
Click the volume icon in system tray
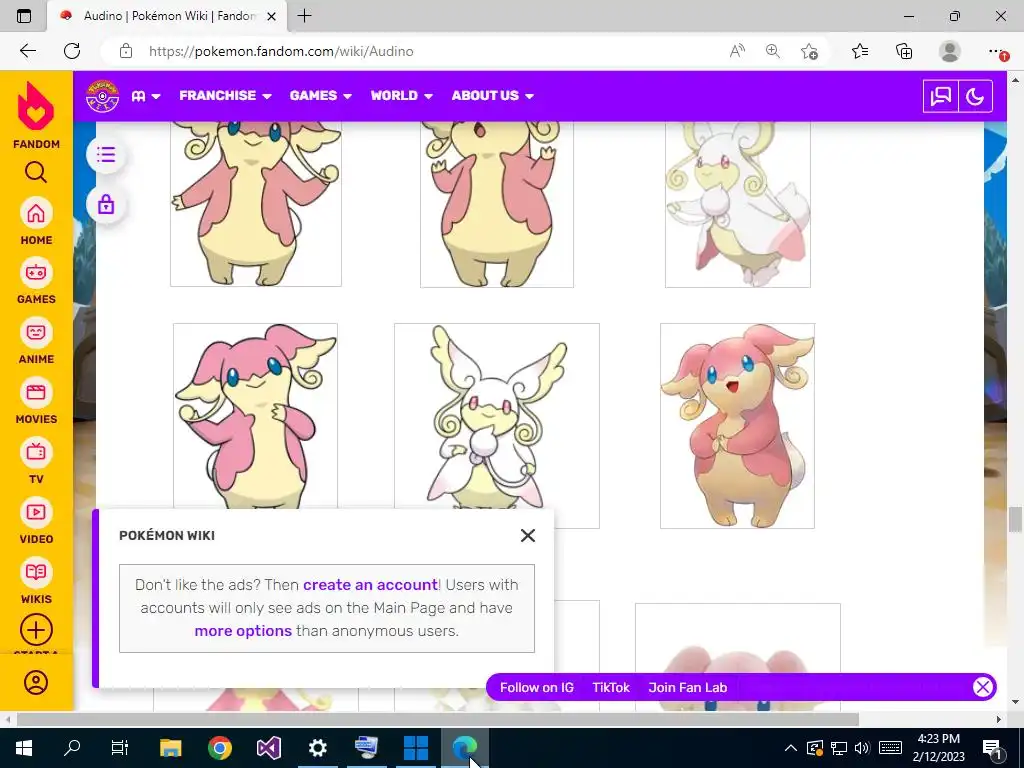pos(862,748)
